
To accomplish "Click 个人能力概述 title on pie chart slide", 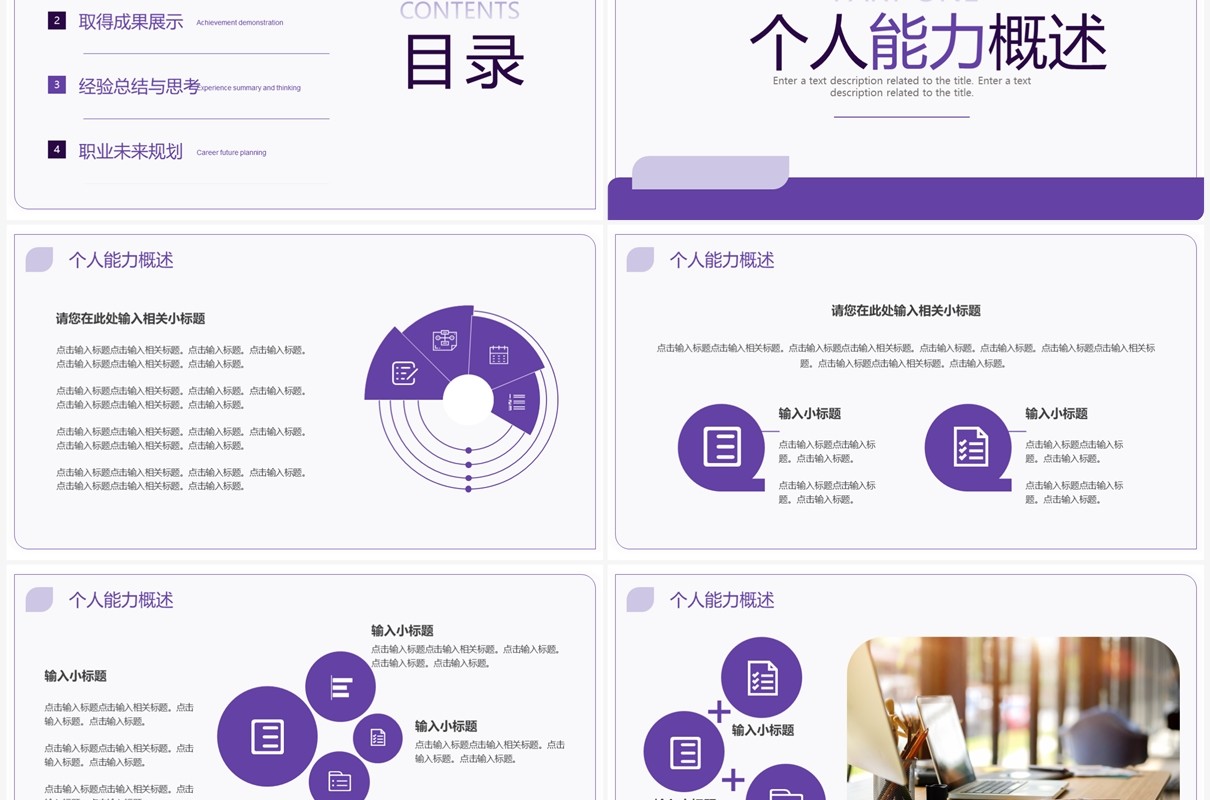I will [121, 260].
